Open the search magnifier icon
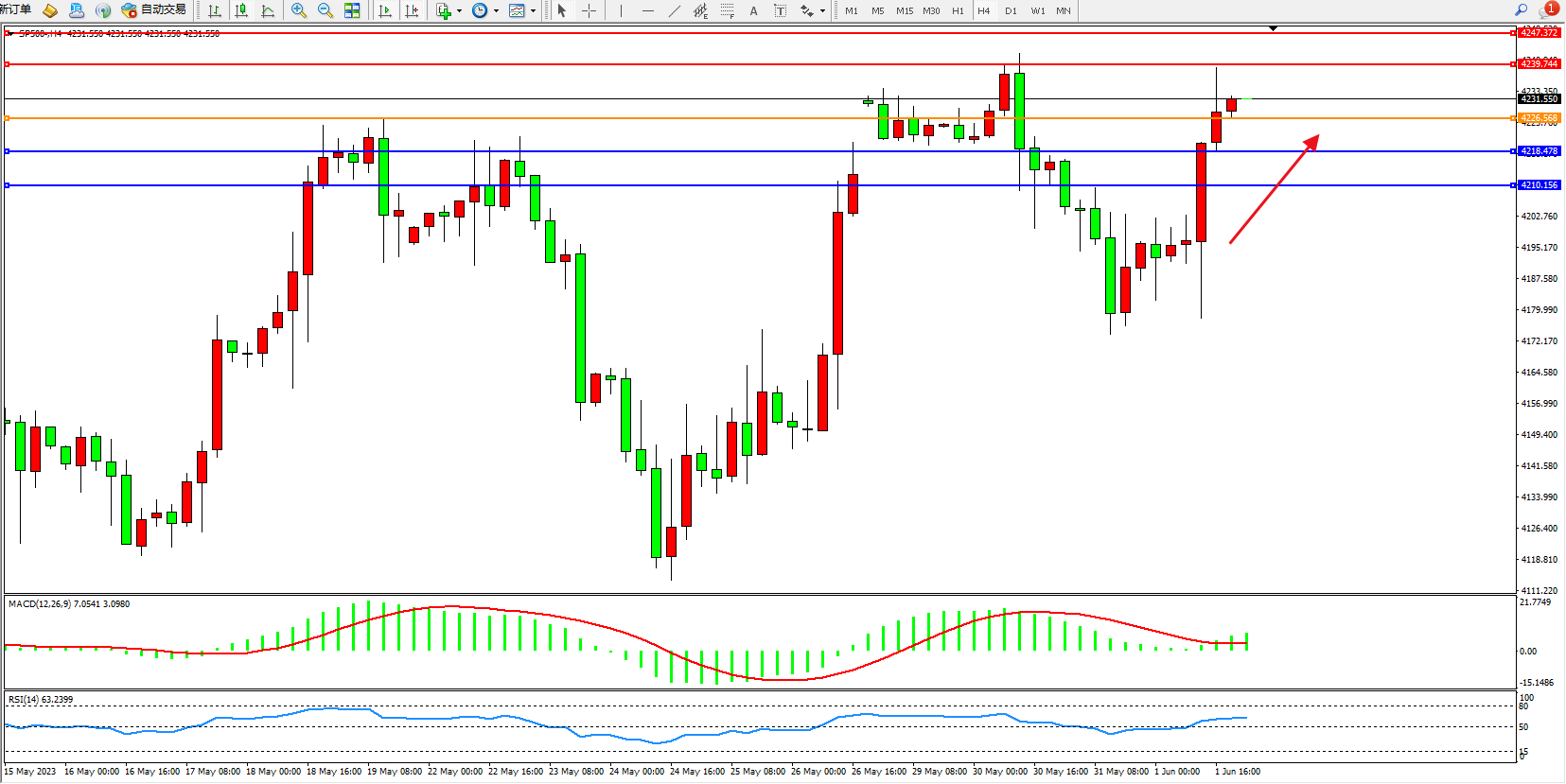The width and height of the screenshot is (1566, 784). click(1522, 9)
